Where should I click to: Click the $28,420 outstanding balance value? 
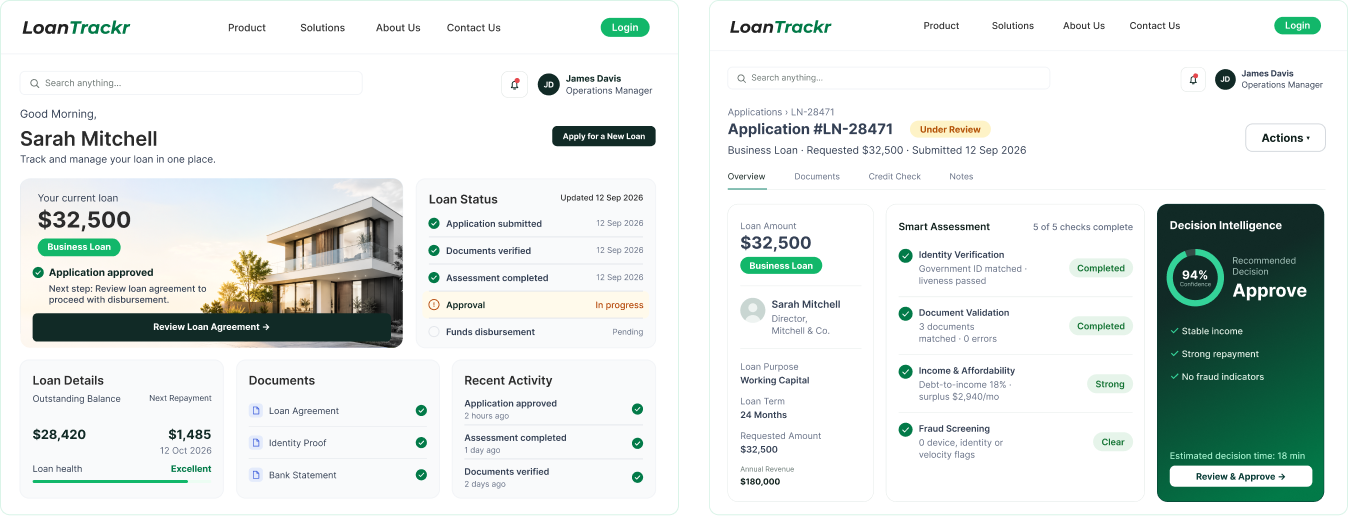pyautogui.click(x=59, y=435)
